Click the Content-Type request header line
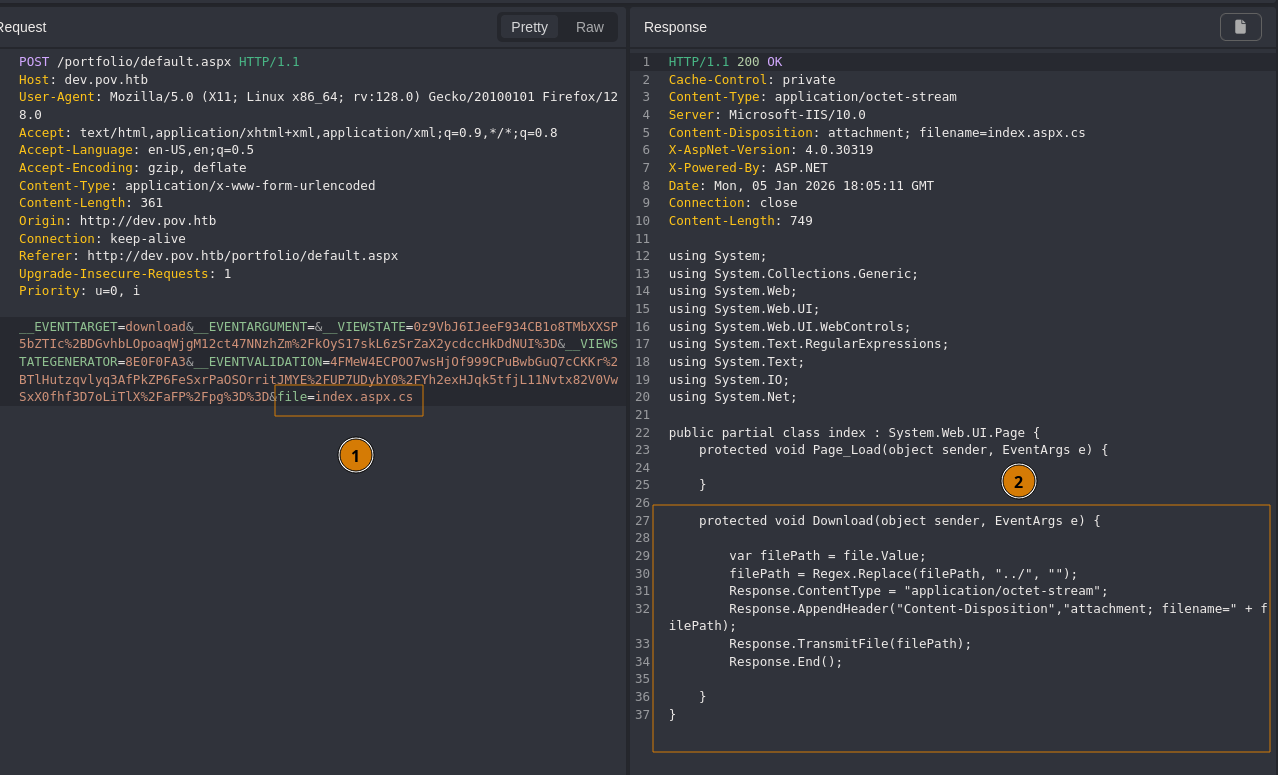The image size is (1278, 775). tap(197, 186)
